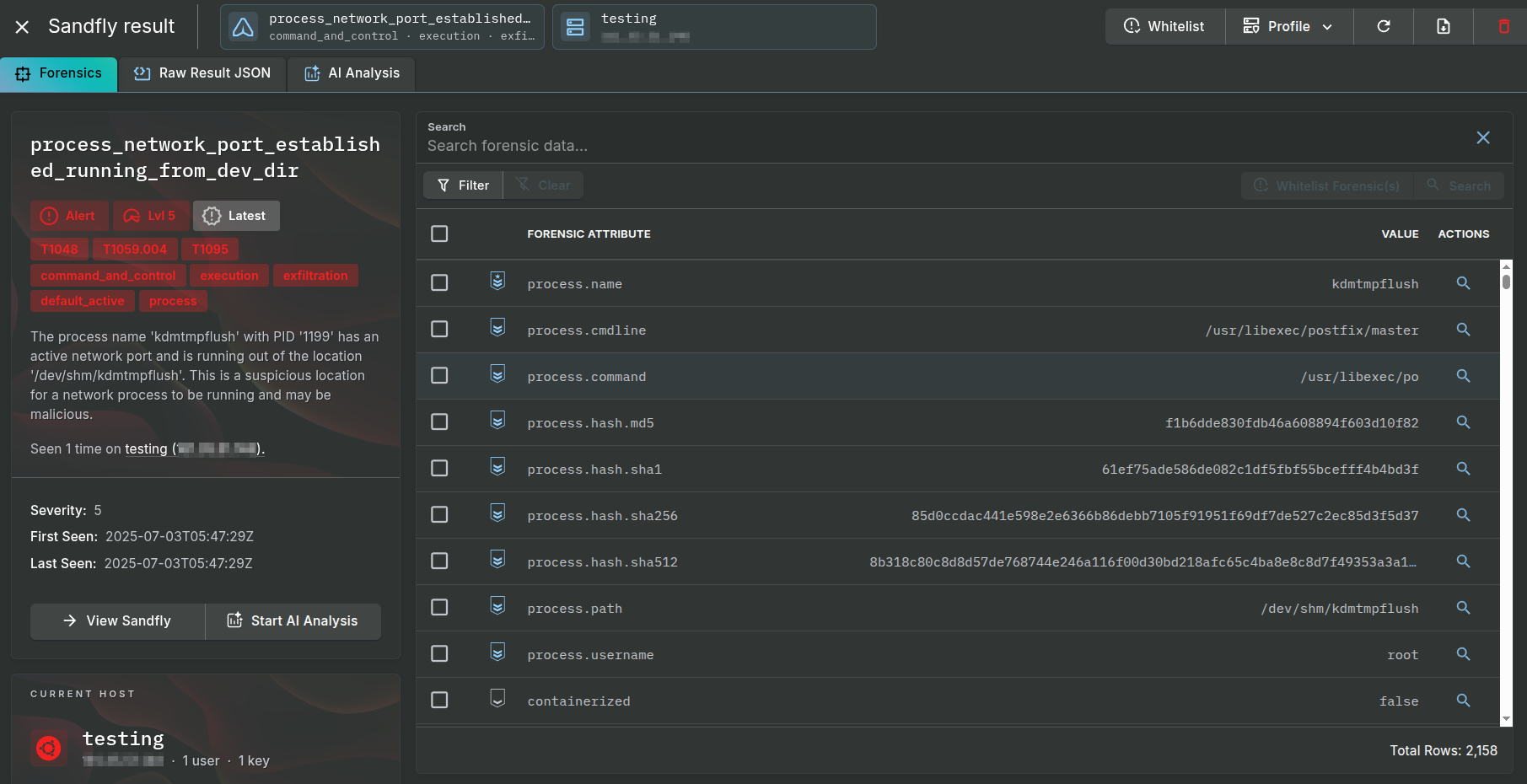This screenshot has width=1527, height=784.
Task: Click the exfiltration tag
Action: point(315,276)
